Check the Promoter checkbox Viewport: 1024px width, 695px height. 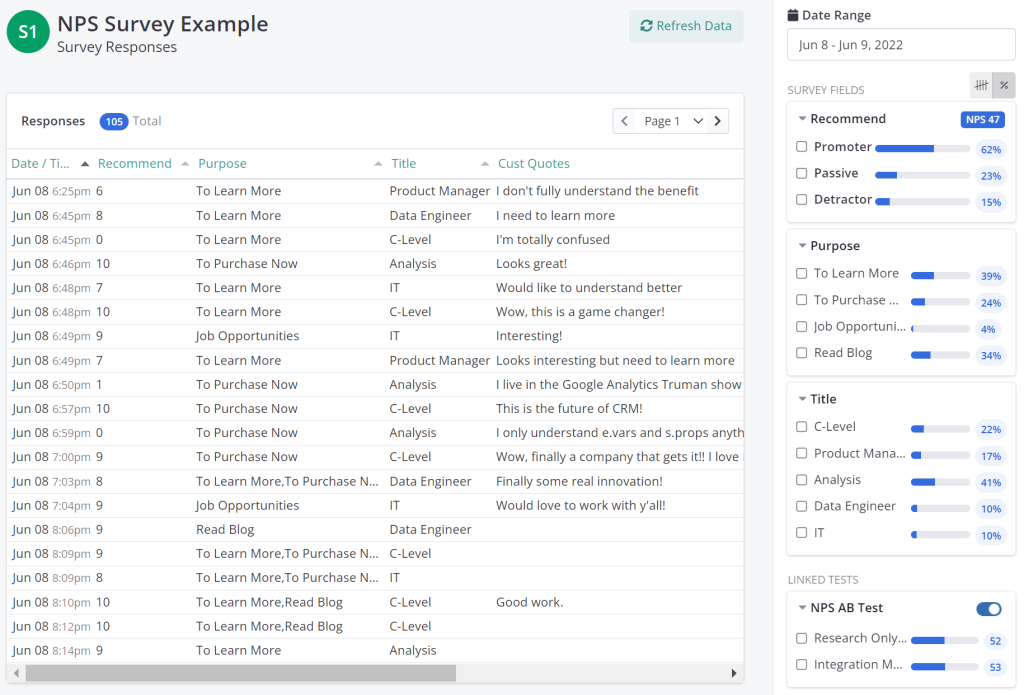[x=802, y=147]
